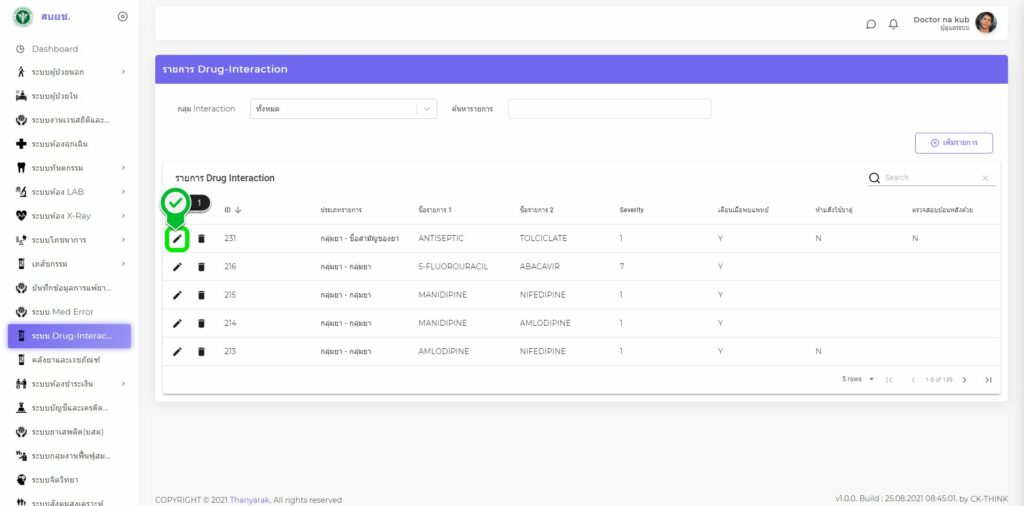Open the chat bubble icon in header
The height and width of the screenshot is (506, 1024).
(x=871, y=24)
